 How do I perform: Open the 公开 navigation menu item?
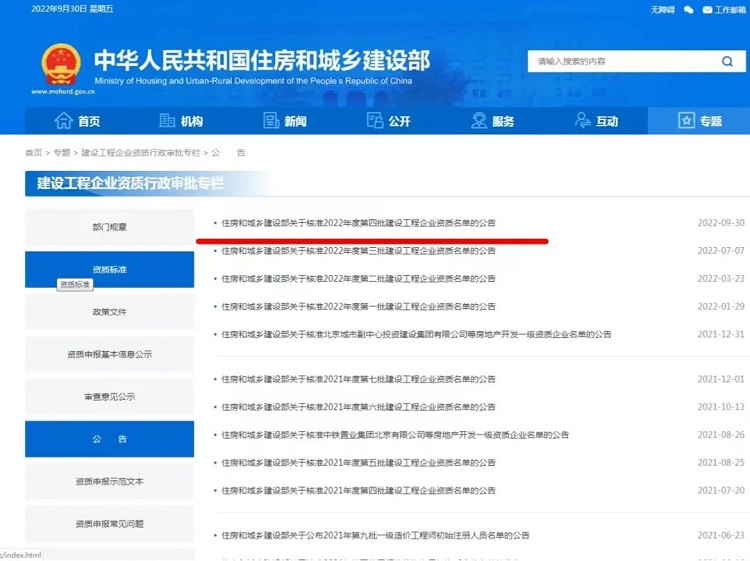pyautogui.click(x=389, y=121)
